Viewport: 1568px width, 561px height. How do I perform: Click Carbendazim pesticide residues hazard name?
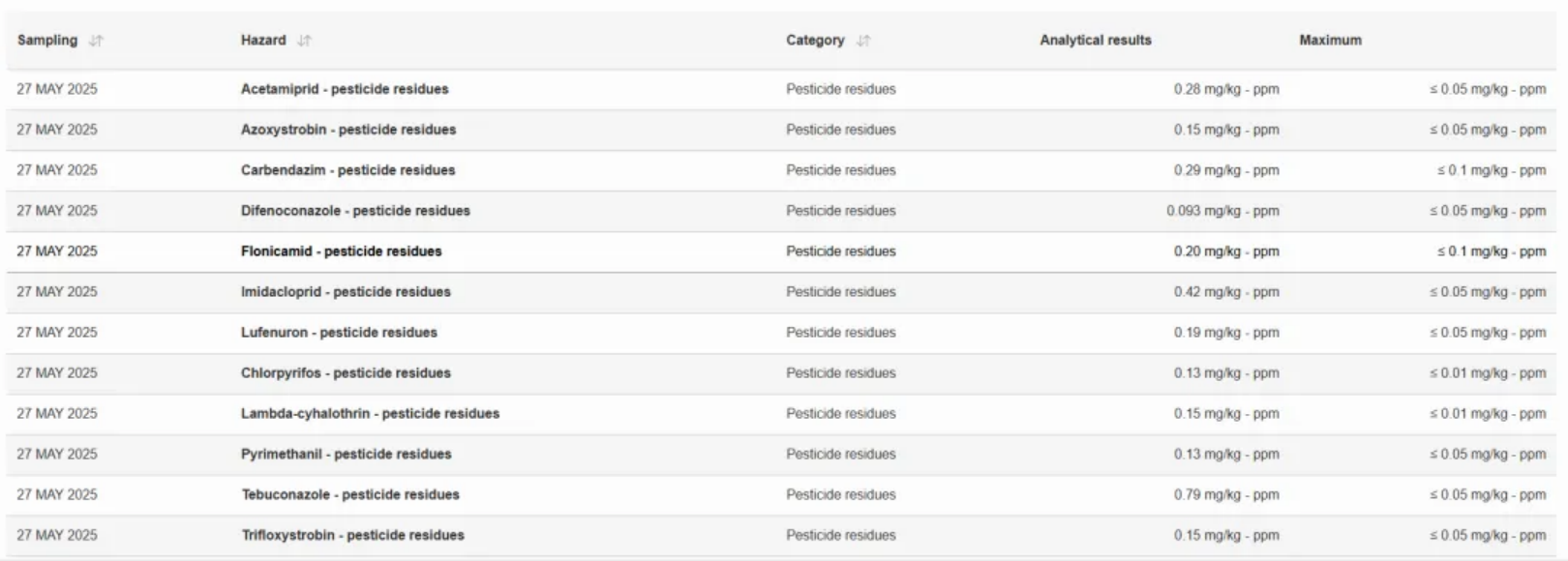coord(347,170)
